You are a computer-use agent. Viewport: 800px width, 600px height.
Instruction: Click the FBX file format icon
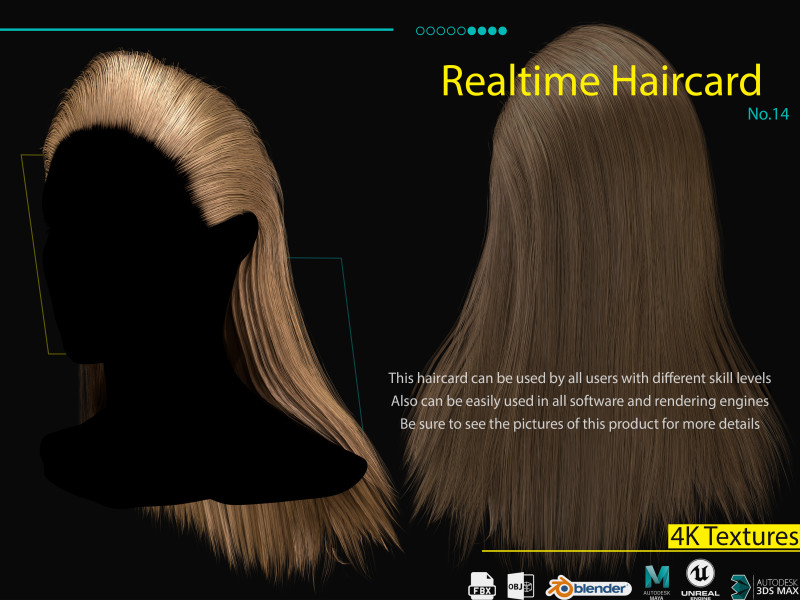point(483,585)
